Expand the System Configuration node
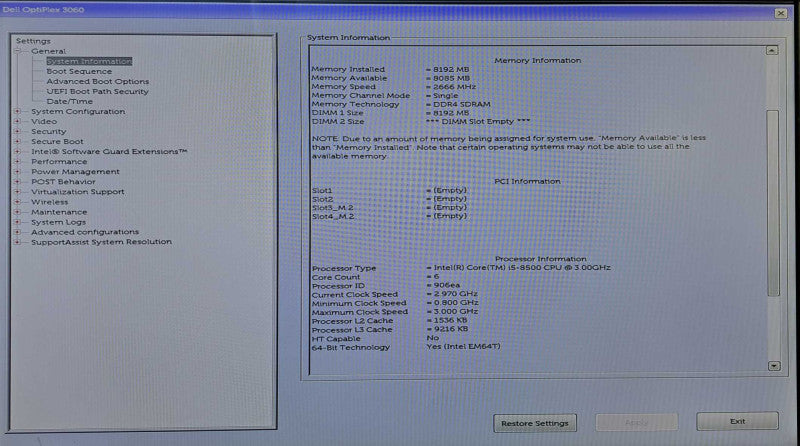 pyautogui.click(x=18, y=111)
